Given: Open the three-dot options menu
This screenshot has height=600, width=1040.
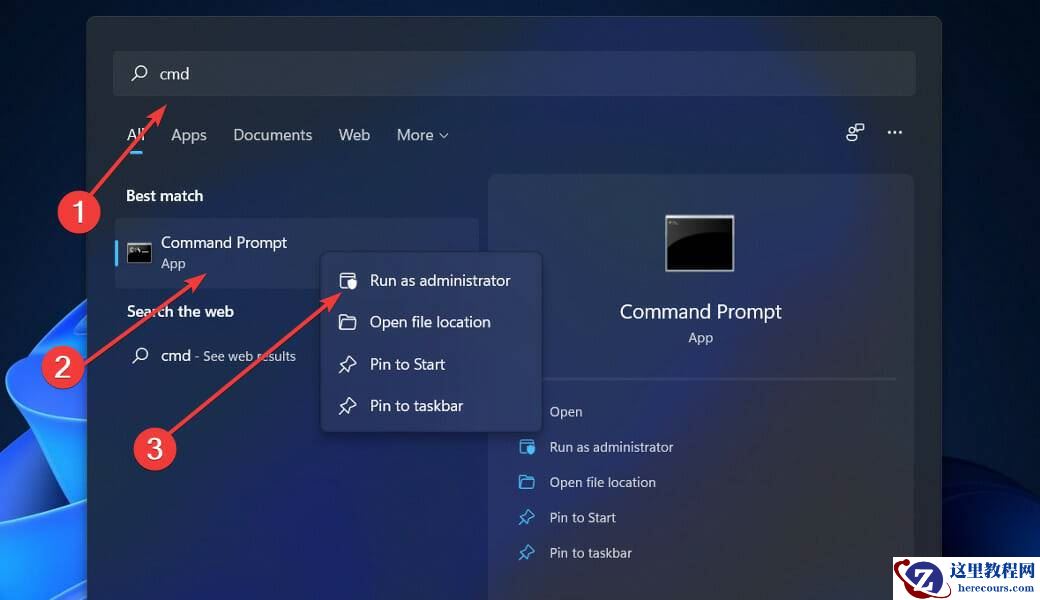Looking at the screenshot, I should [895, 133].
